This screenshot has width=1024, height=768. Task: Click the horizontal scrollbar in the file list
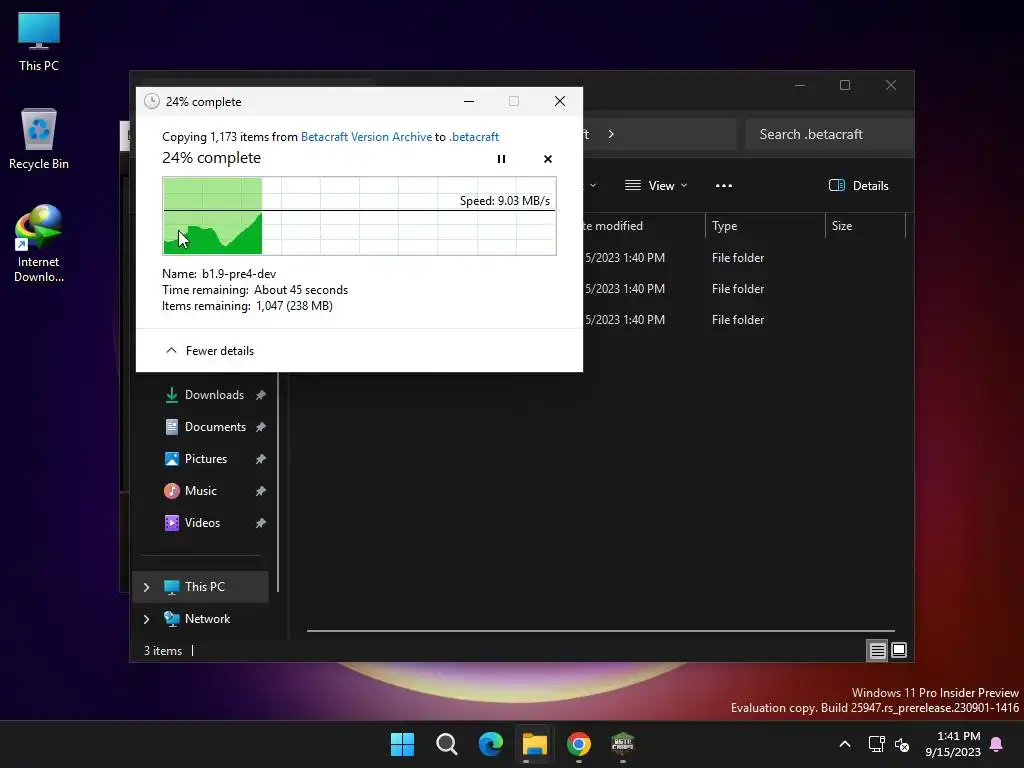(x=600, y=631)
